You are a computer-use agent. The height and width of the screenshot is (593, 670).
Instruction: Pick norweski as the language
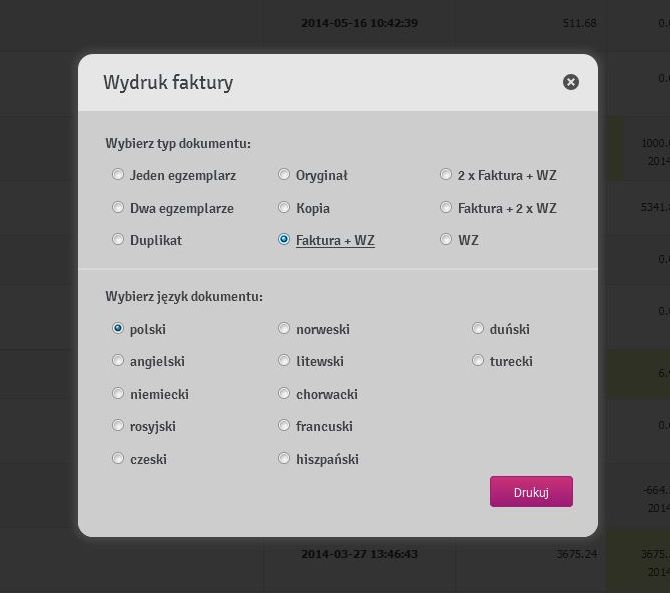[284, 329]
